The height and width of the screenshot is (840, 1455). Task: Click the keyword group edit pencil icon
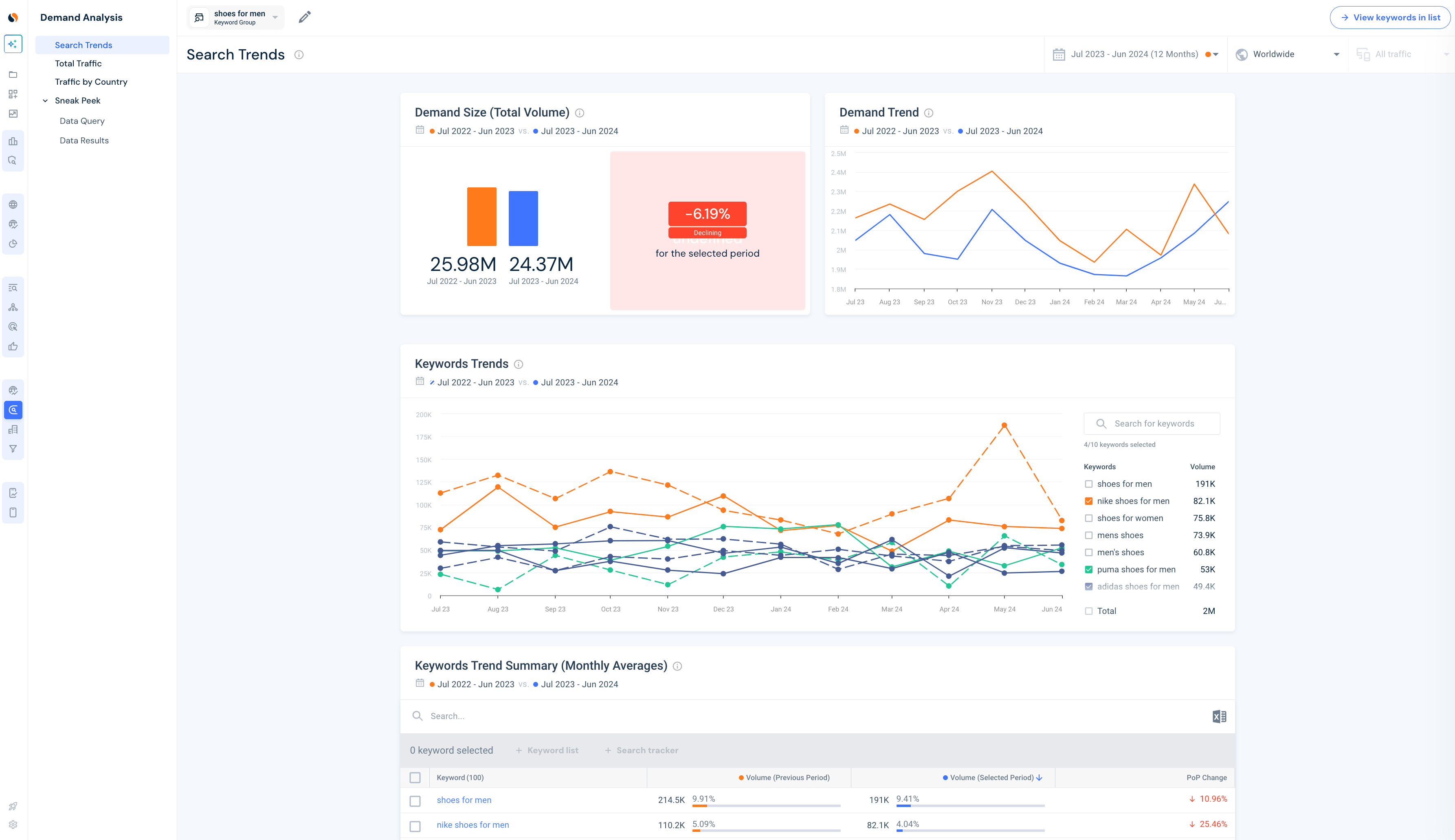click(x=305, y=17)
